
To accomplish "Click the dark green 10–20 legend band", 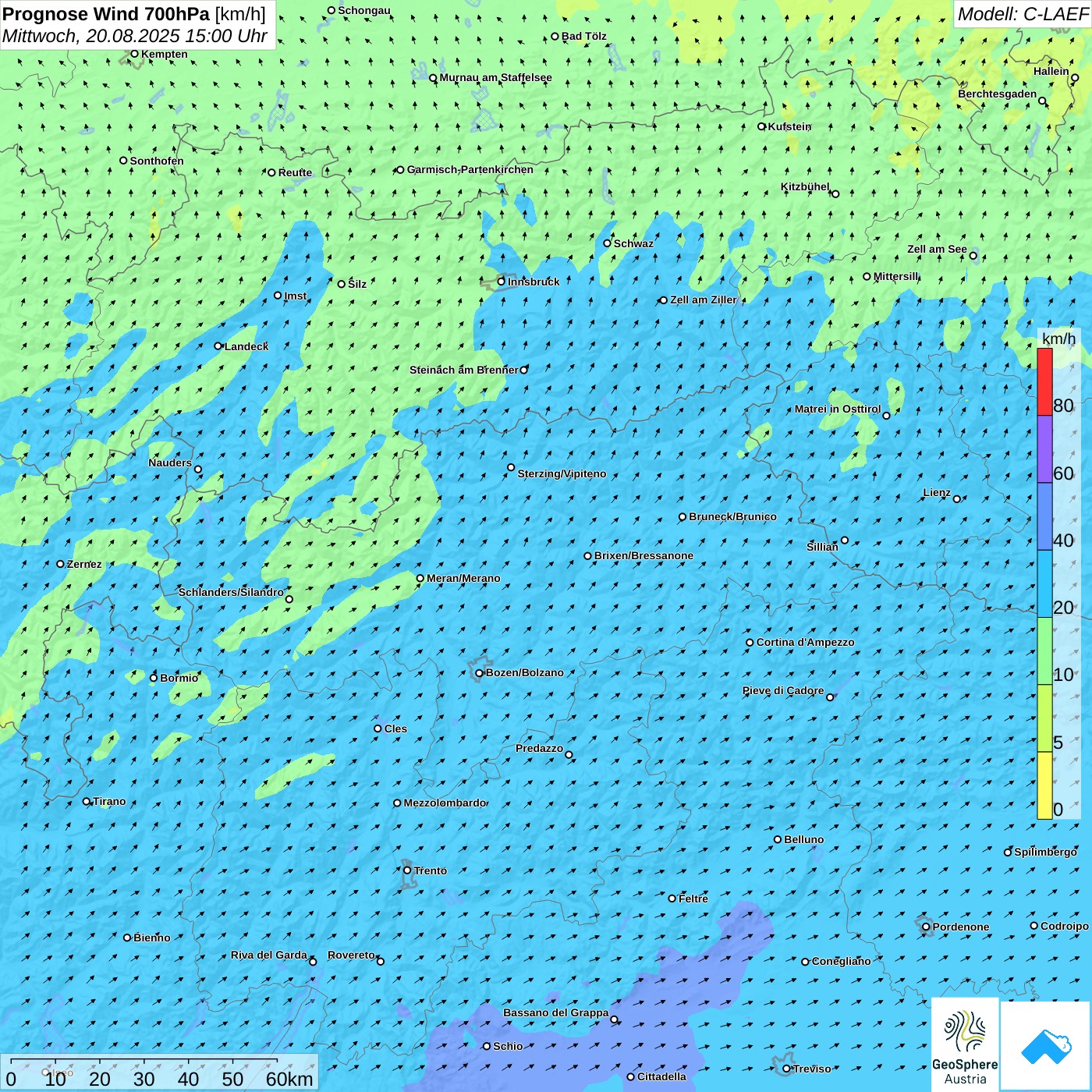I will 1044,651.
